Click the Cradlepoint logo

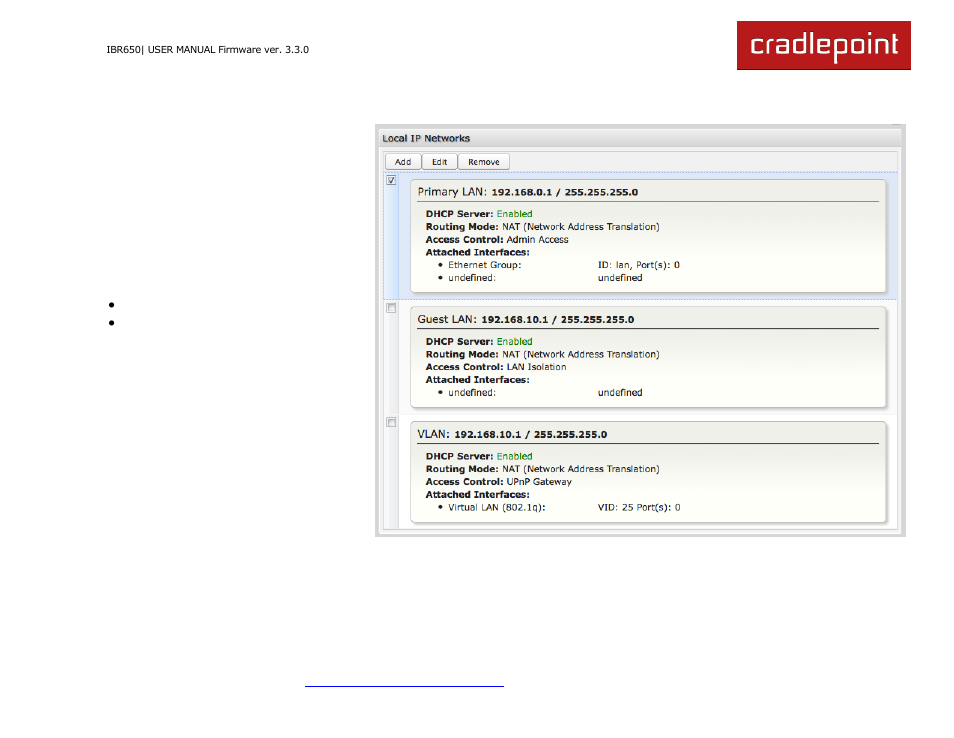click(823, 46)
